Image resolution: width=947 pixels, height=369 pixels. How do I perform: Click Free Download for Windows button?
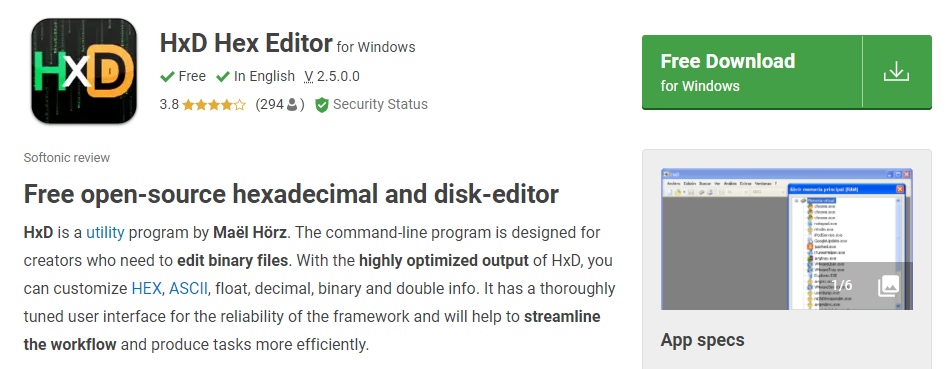coord(751,72)
